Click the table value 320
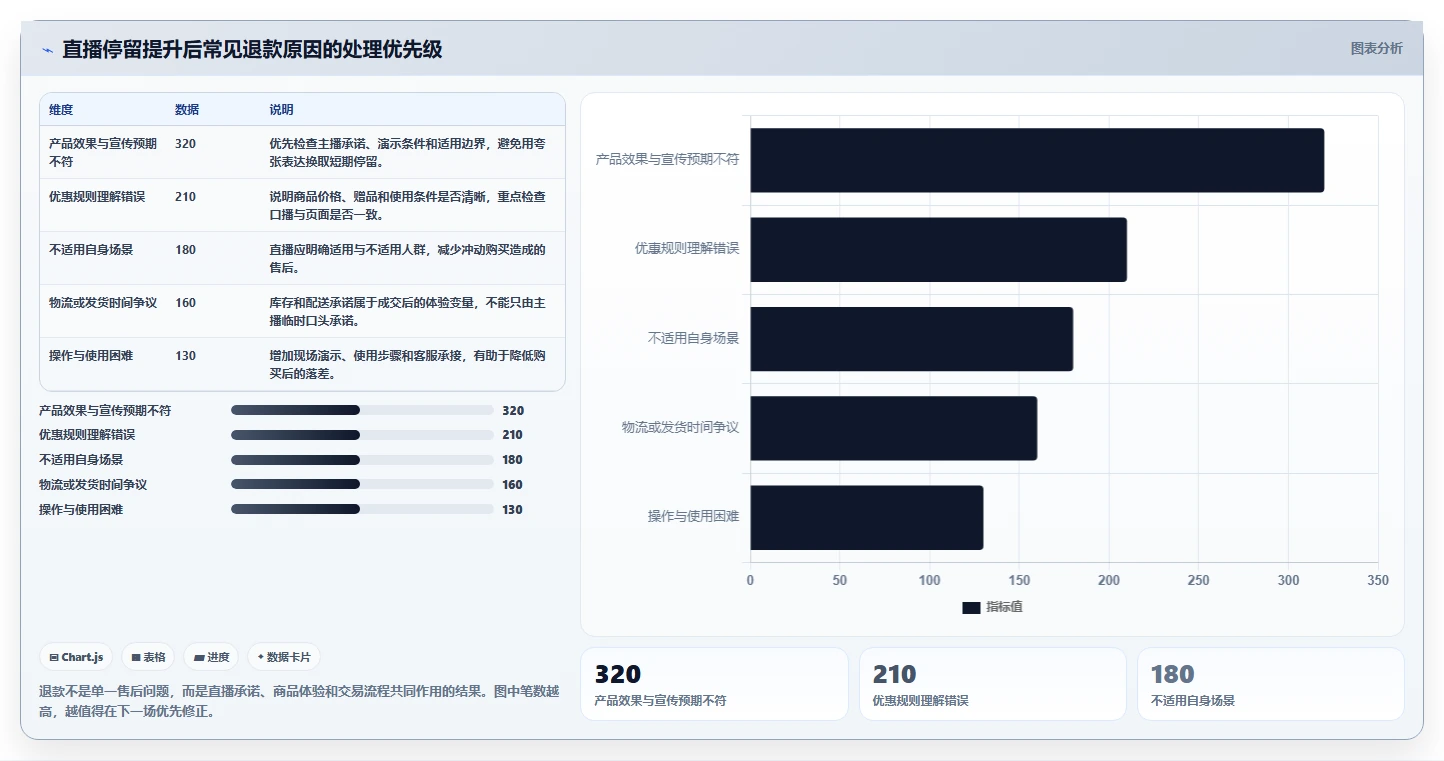The width and height of the screenshot is (1444, 761). coord(185,143)
